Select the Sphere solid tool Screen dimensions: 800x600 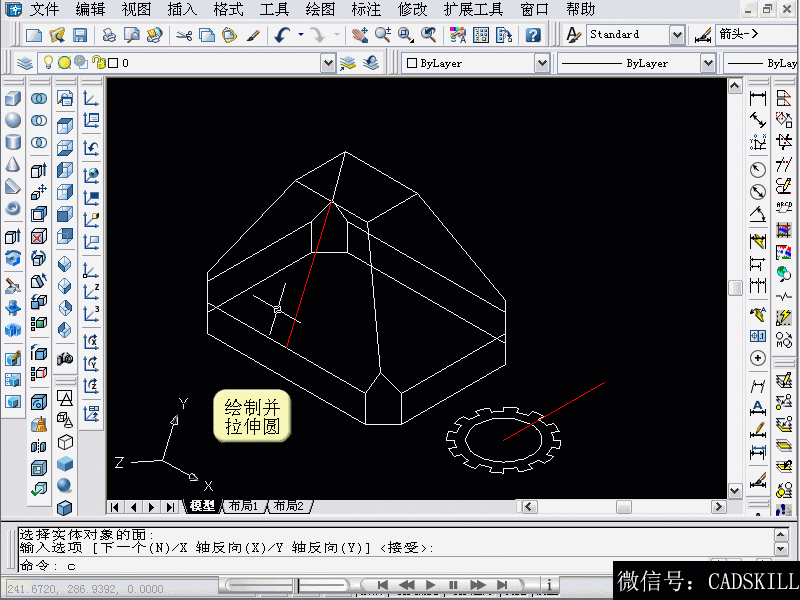pyautogui.click(x=13, y=120)
